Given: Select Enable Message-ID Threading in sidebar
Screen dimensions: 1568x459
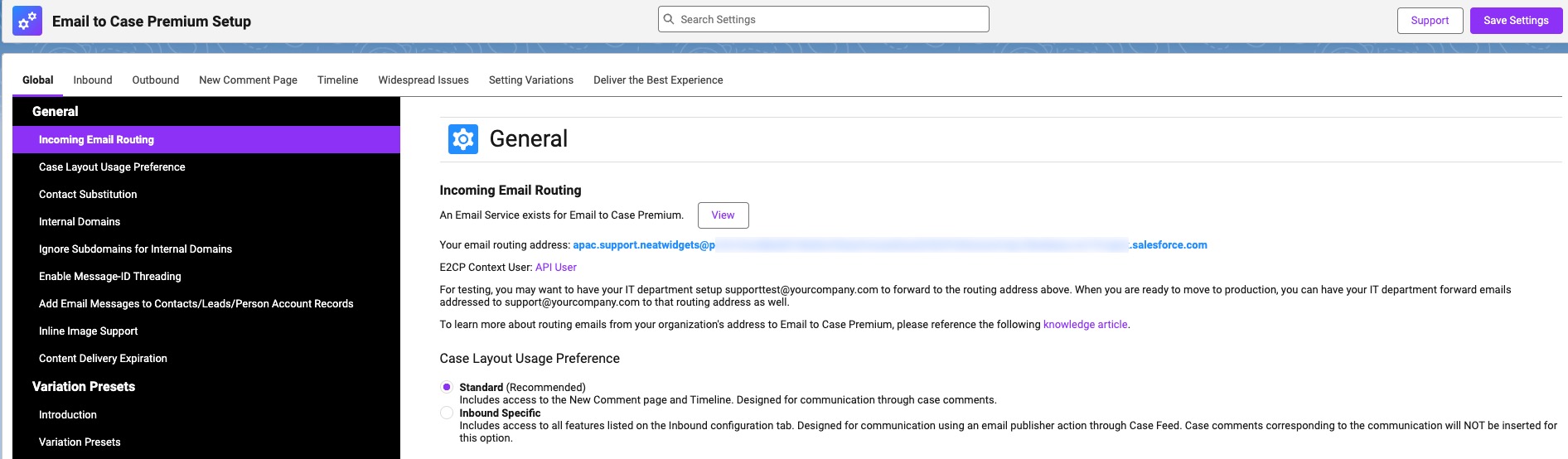Looking at the screenshot, I should tap(206, 277).
